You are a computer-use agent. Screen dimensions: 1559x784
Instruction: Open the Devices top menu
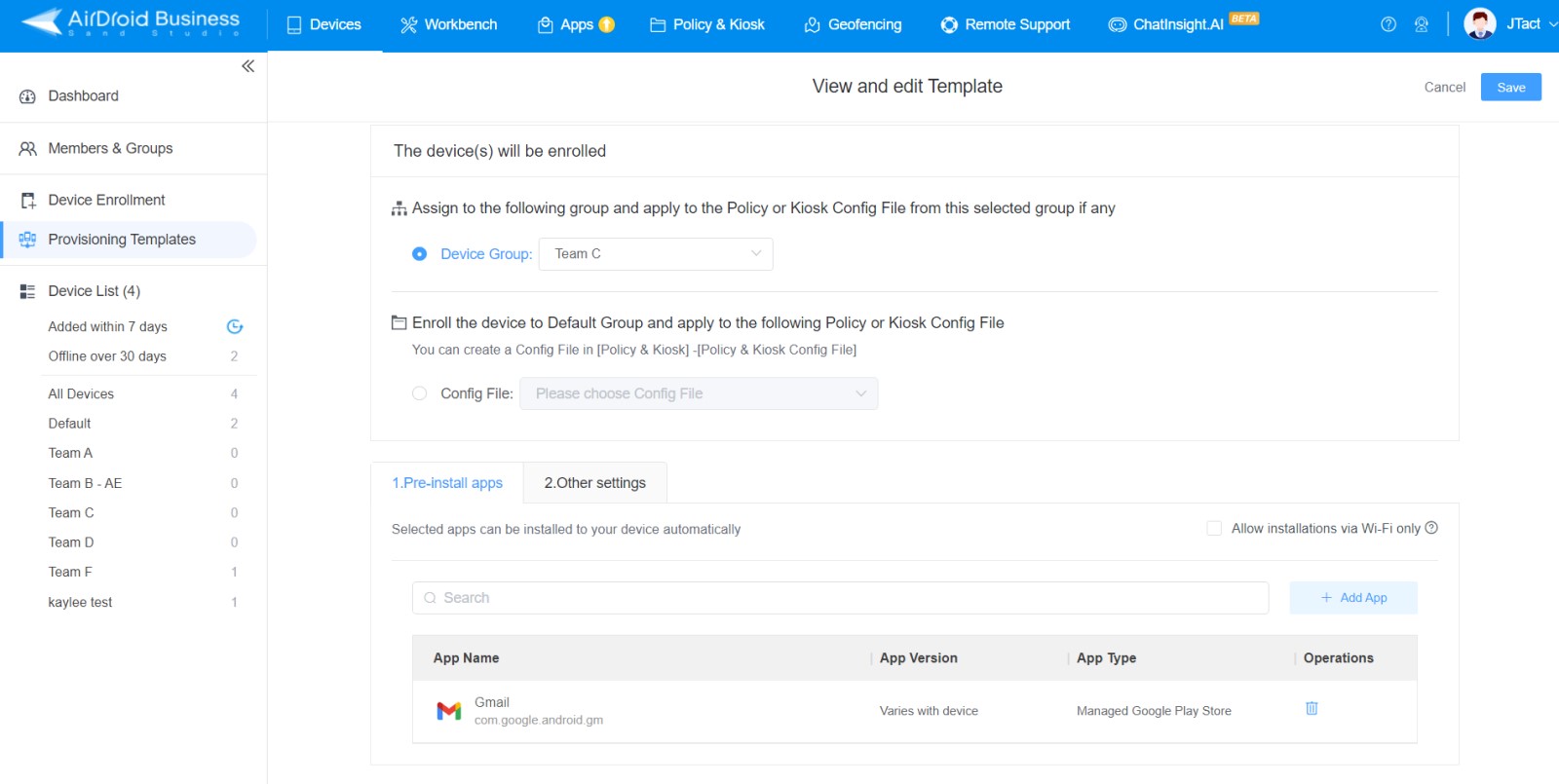(324, 24)
